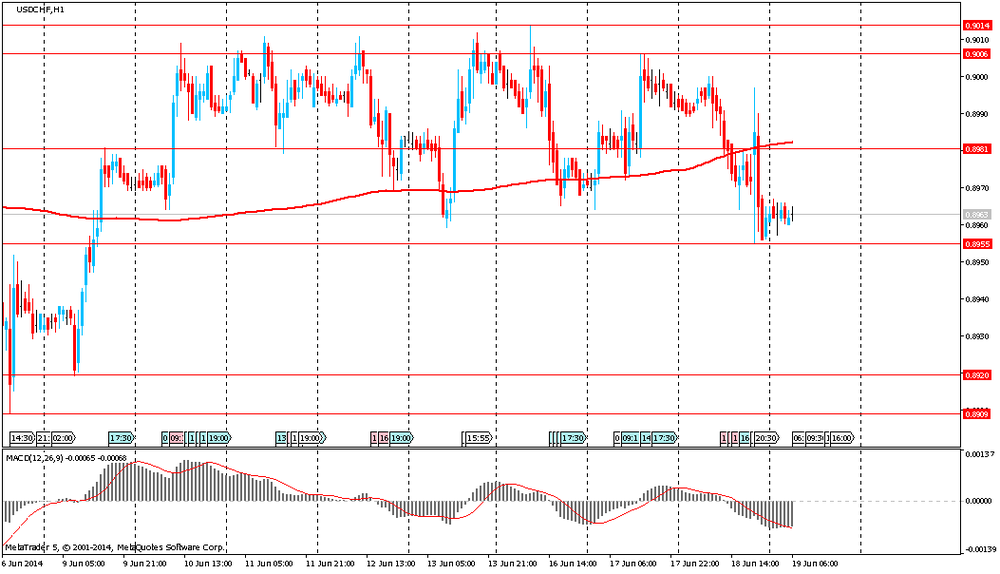1000x574 pixels.
Task: Click the red 0.8981 price level tag
Action: click(977, 149)
